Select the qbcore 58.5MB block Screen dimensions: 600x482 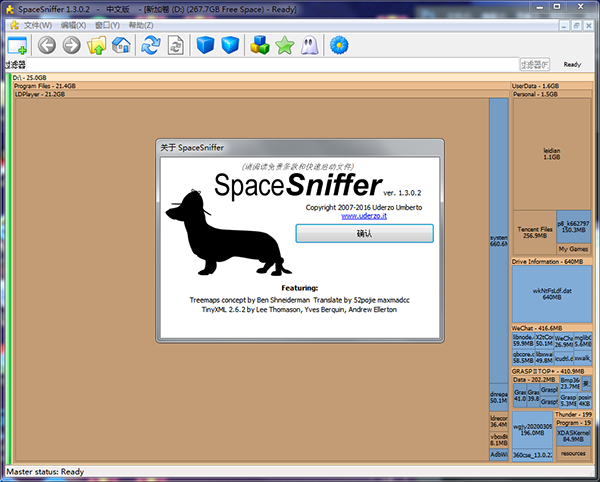click(x=523, y=357)
